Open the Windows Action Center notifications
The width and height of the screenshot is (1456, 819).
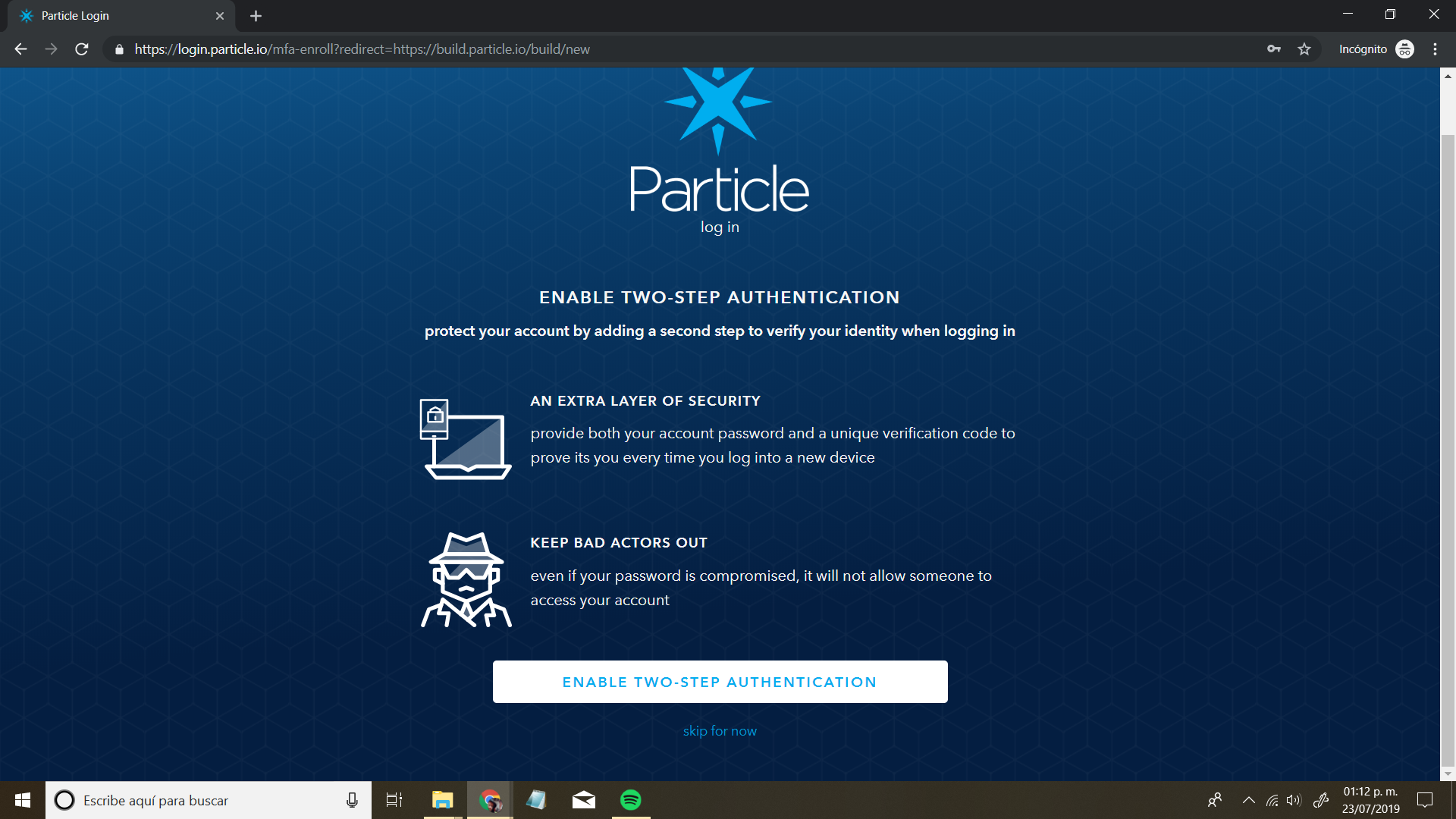pyautogui.click(x=1425, y=800)
